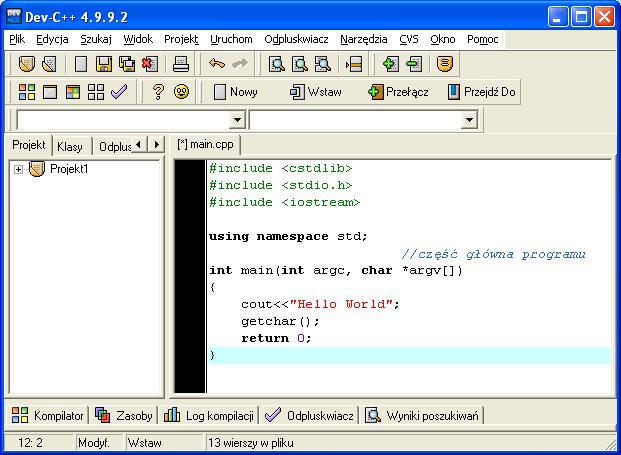Open the CVS menu
The height and width of the screenshot is (455, 621).
click(x=409, y=39)
